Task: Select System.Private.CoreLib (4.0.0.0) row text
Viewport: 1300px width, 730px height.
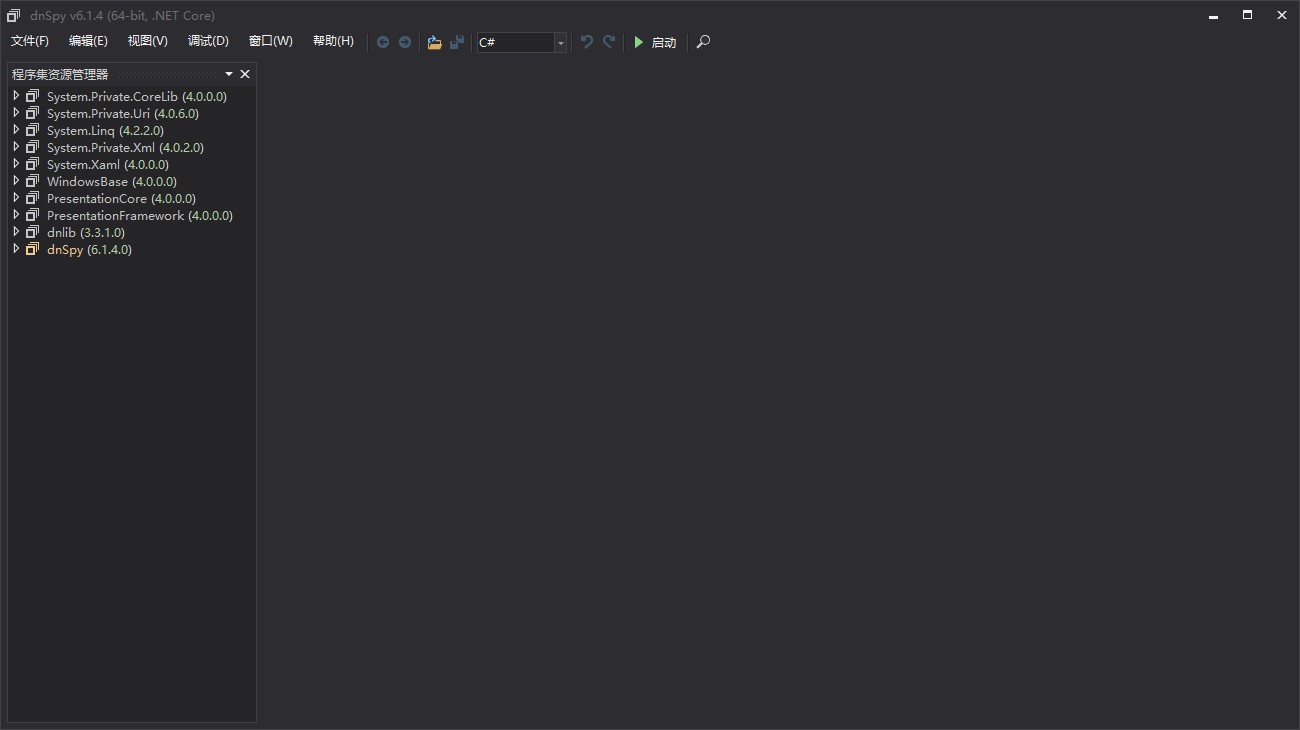Action: (137, 97)
